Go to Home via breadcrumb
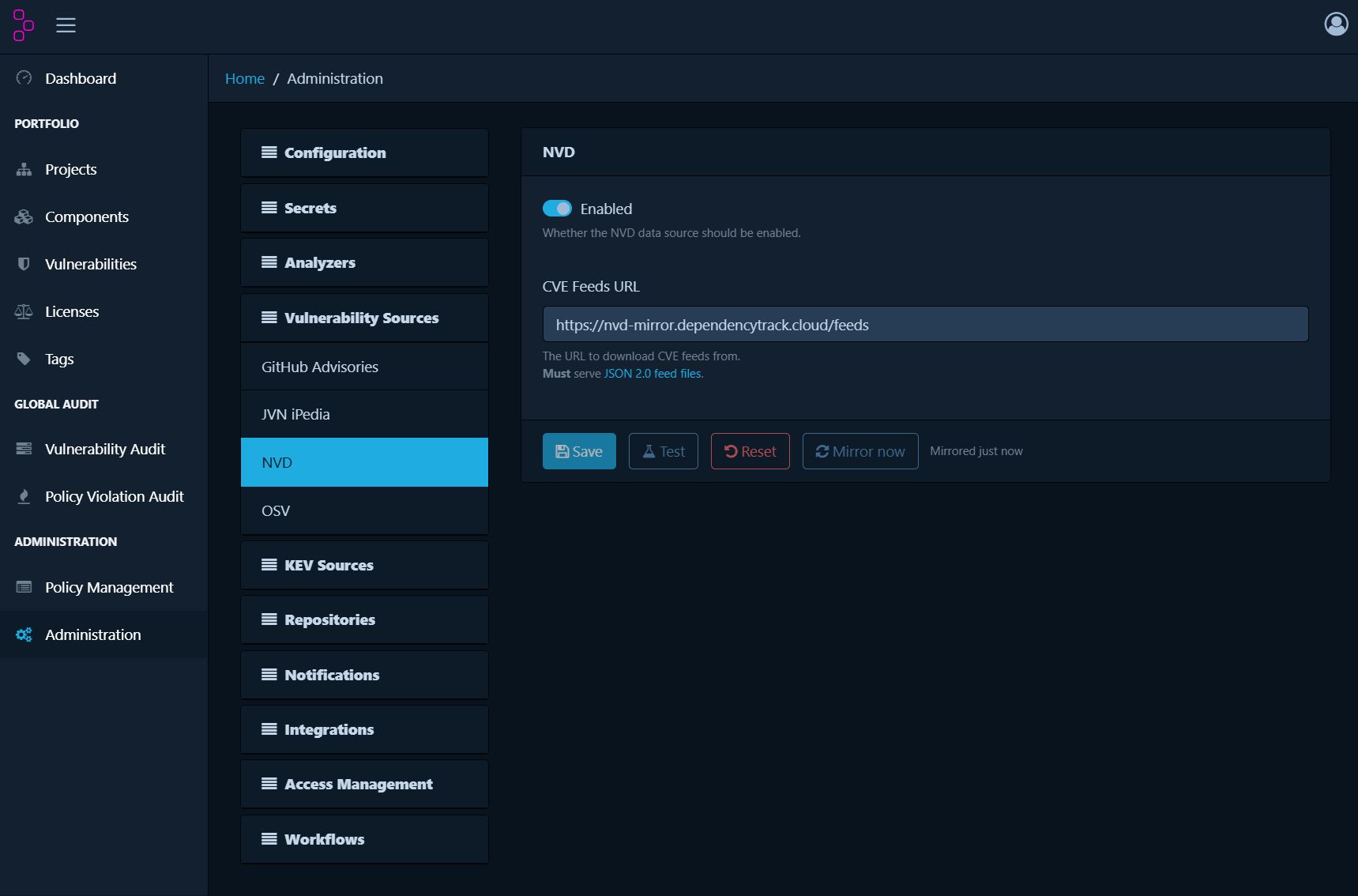 (245, 78)
